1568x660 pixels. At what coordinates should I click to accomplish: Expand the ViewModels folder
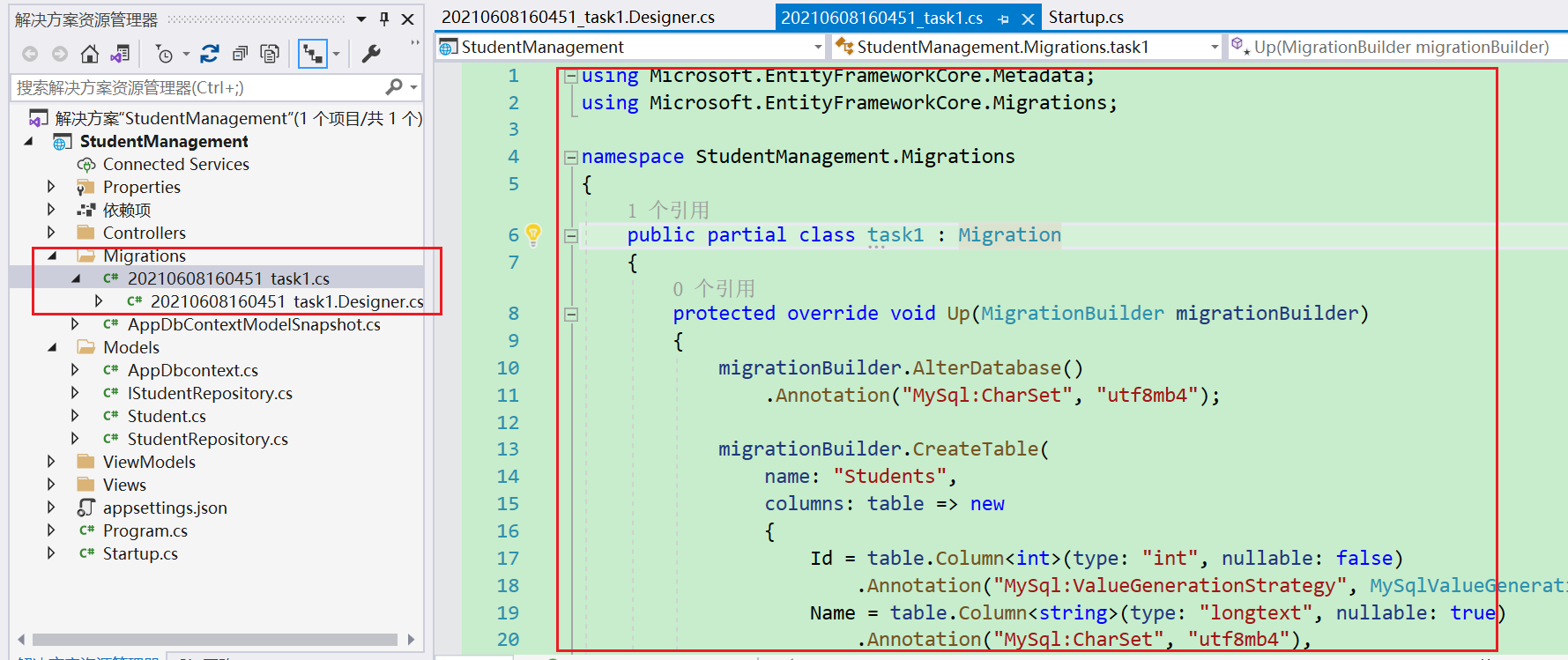click(51, 462)
